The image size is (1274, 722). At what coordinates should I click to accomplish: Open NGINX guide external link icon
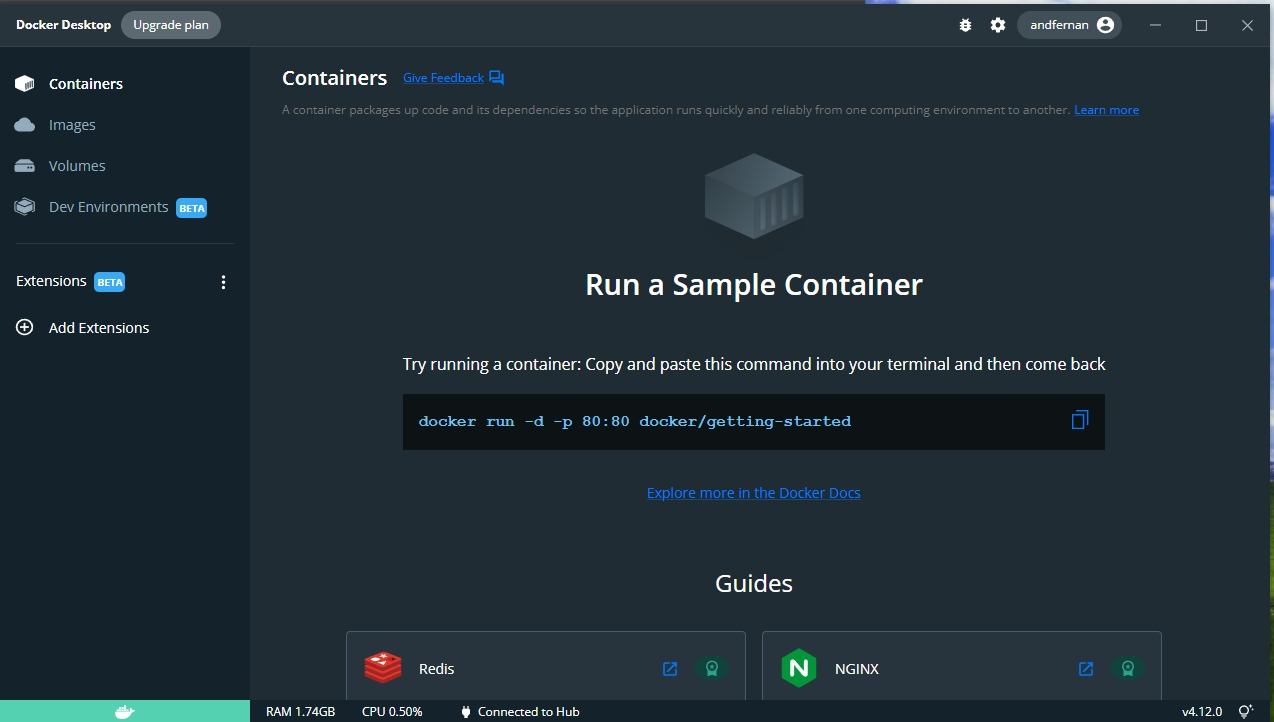tap(1086, 669)
